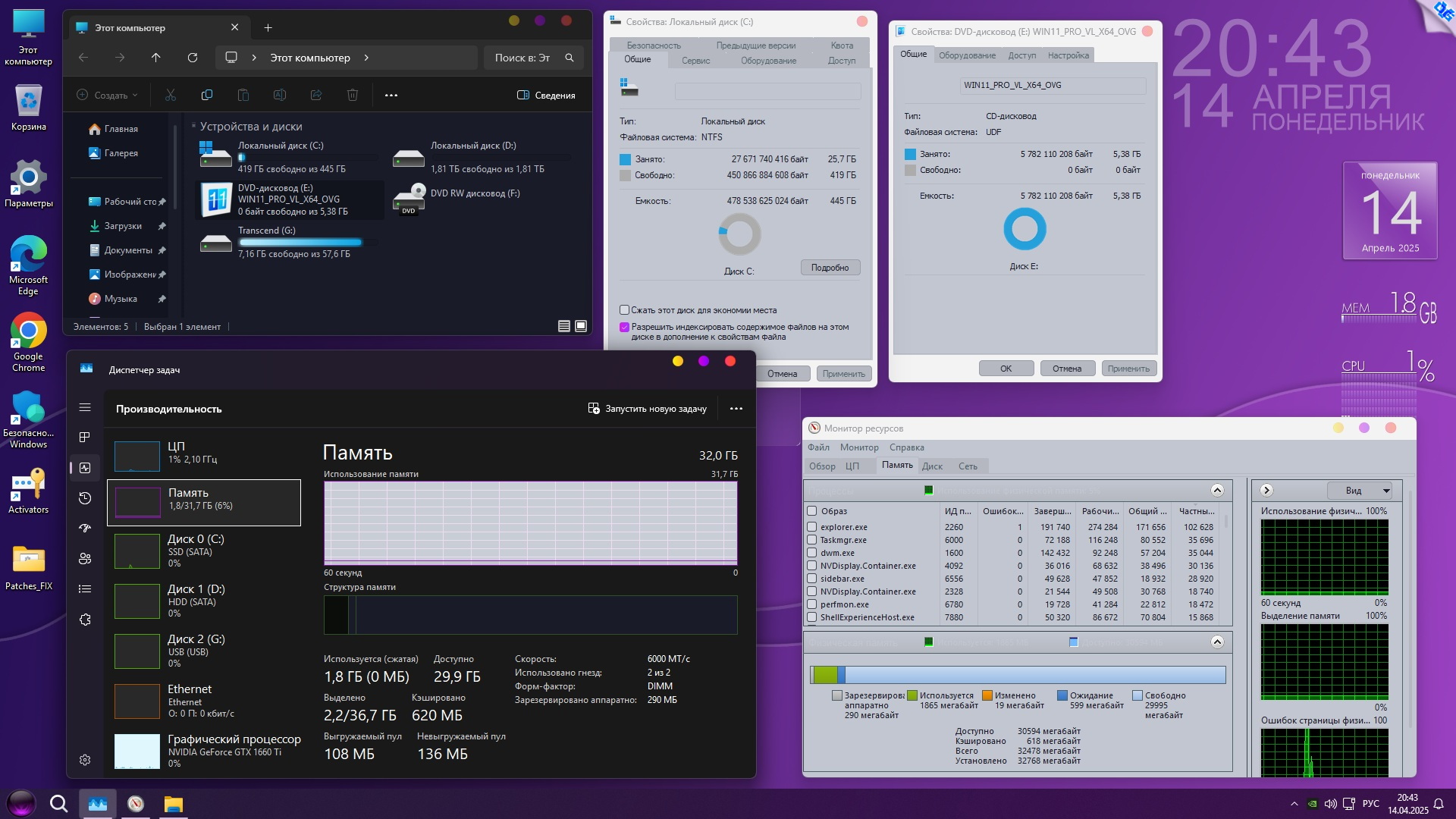Open Services icon in Task Manager sidebar

pyautogui.click(x=85, y=620)
